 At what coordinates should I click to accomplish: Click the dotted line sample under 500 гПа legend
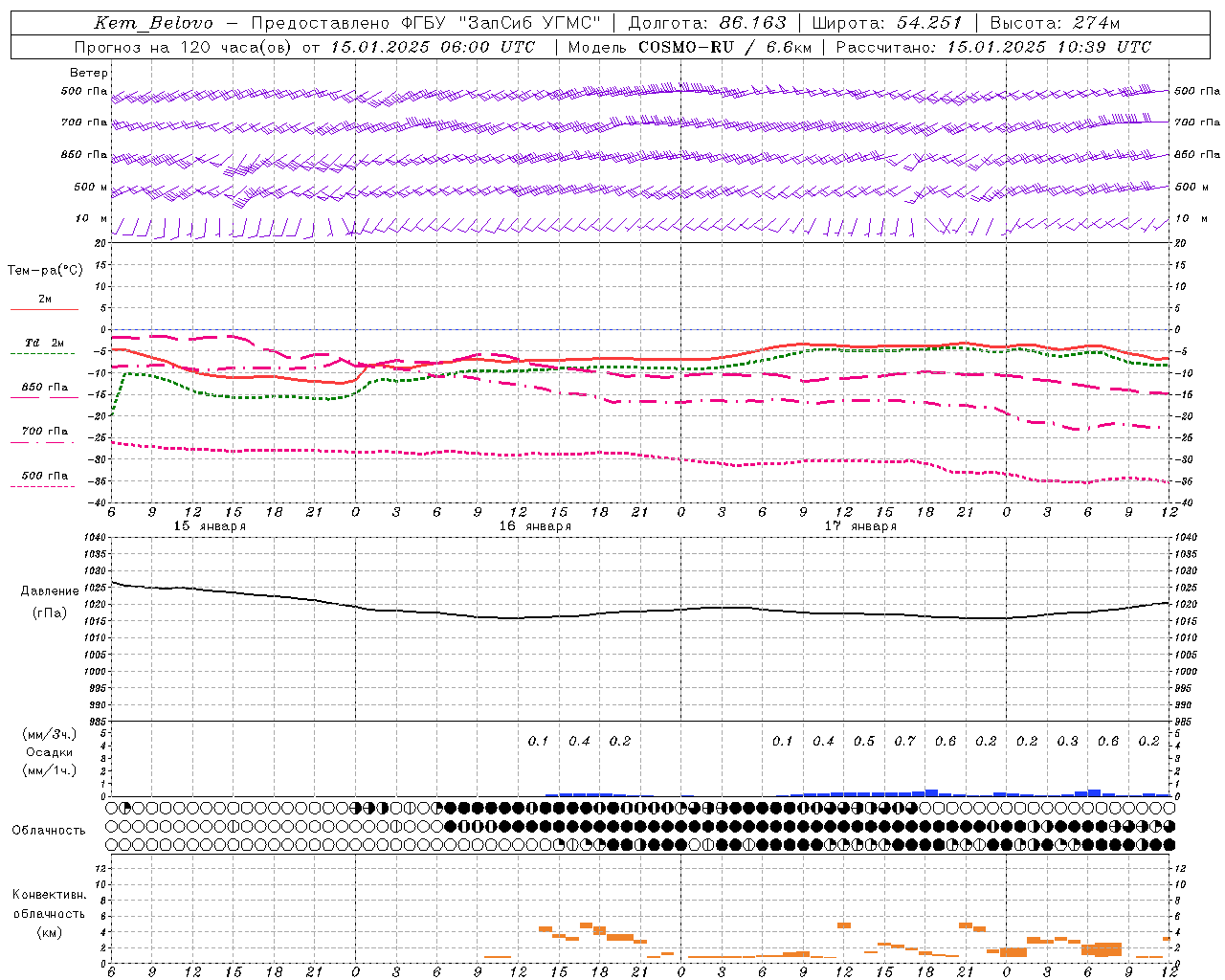pyautogui.click(x=42, y=487)
